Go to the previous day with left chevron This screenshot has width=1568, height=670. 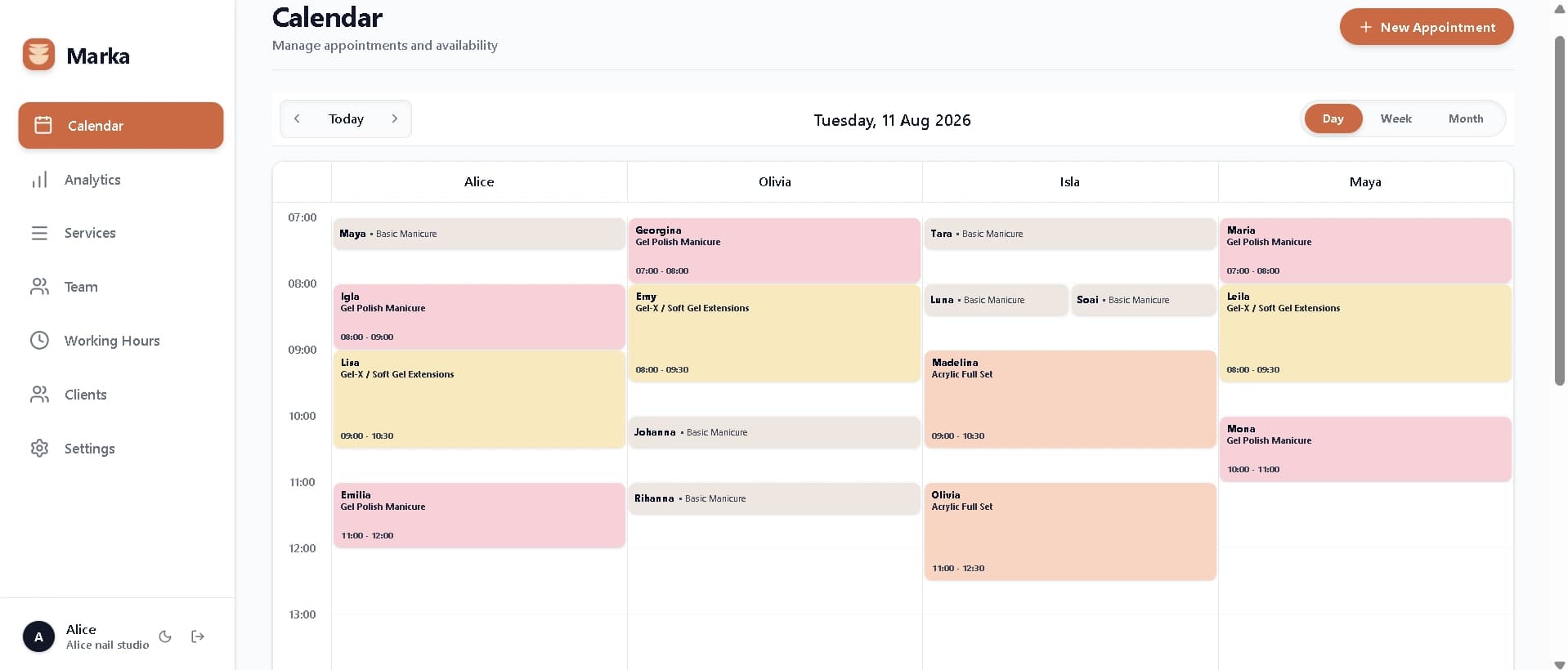(297, 118)
